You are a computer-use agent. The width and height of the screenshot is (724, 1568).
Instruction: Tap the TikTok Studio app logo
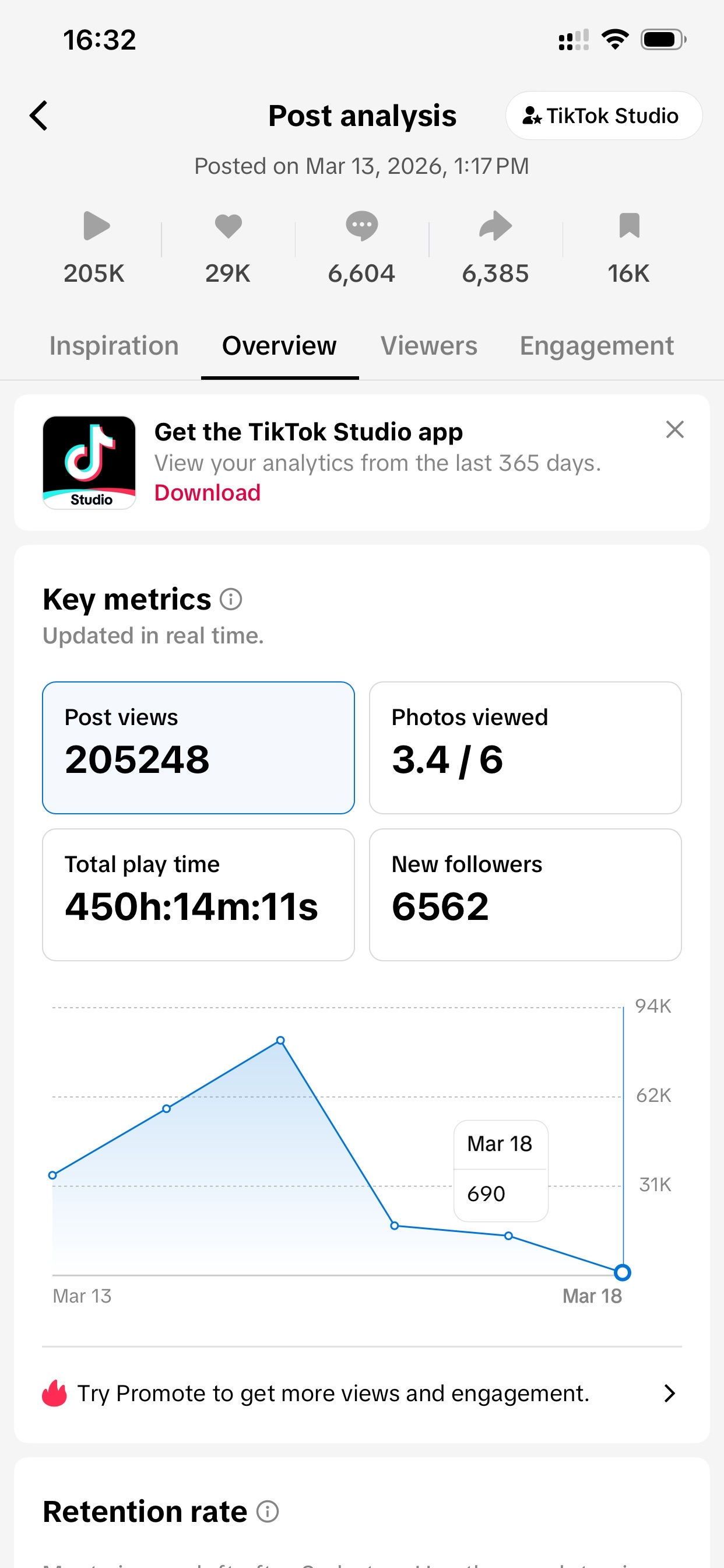(89, 463)
